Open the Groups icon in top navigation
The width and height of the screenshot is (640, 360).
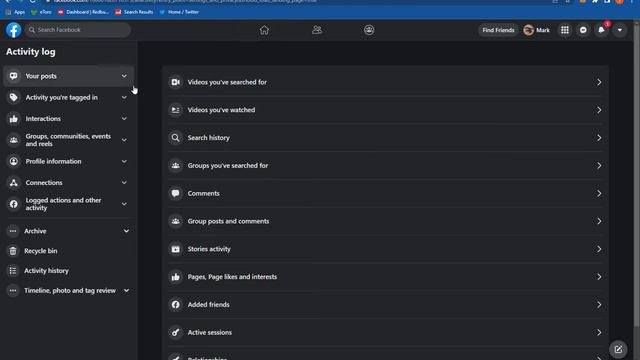[369, 30]
